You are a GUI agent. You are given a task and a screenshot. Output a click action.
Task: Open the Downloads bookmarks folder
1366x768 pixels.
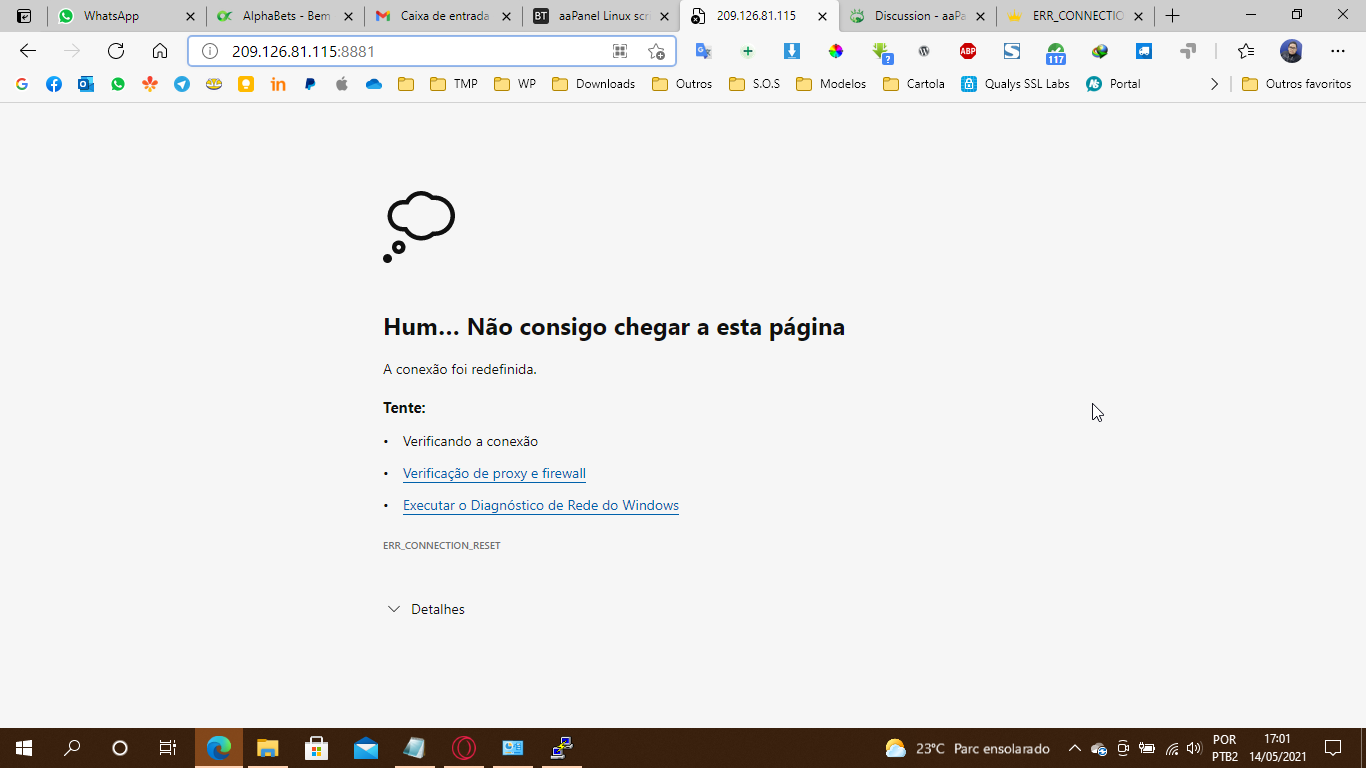(594, 84)
